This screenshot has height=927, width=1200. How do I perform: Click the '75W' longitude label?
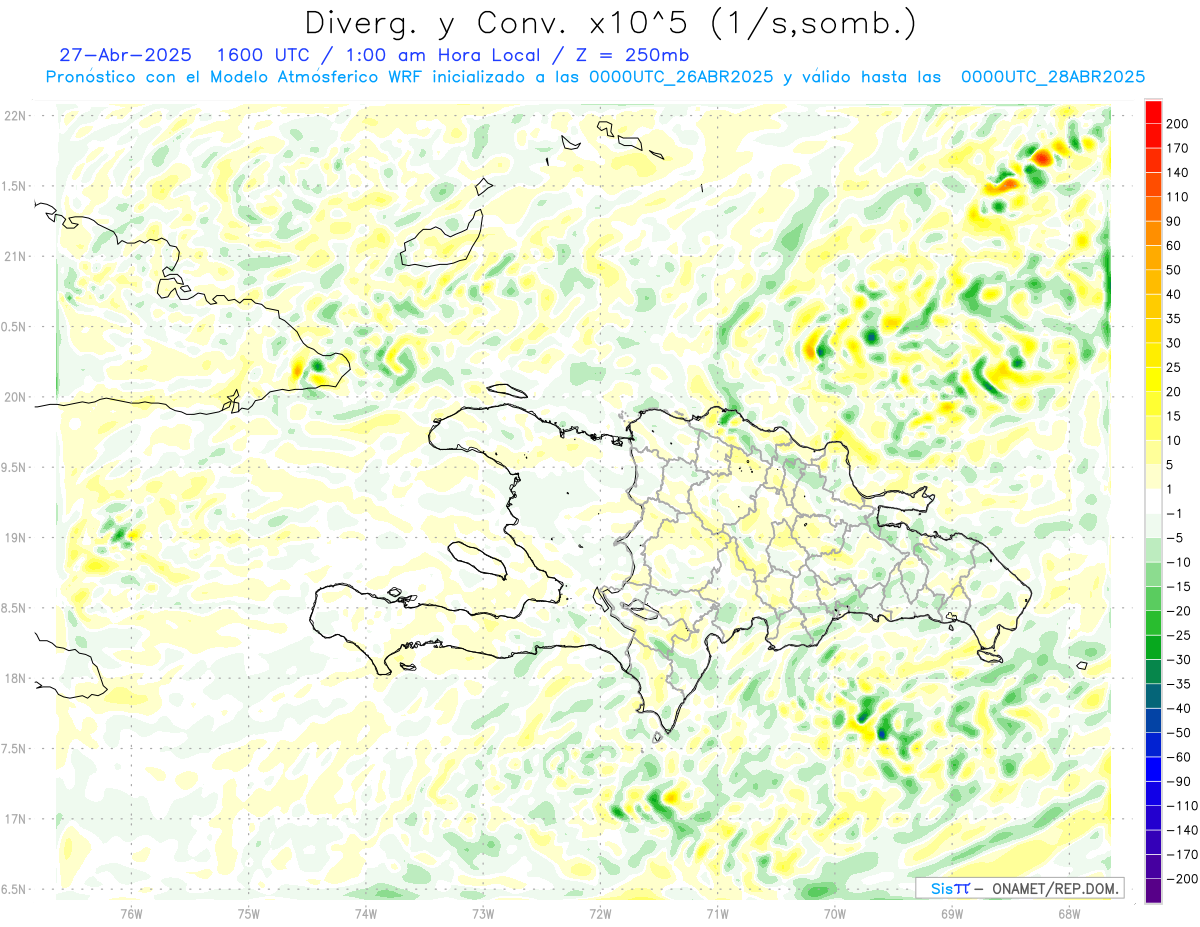[249, 913]
